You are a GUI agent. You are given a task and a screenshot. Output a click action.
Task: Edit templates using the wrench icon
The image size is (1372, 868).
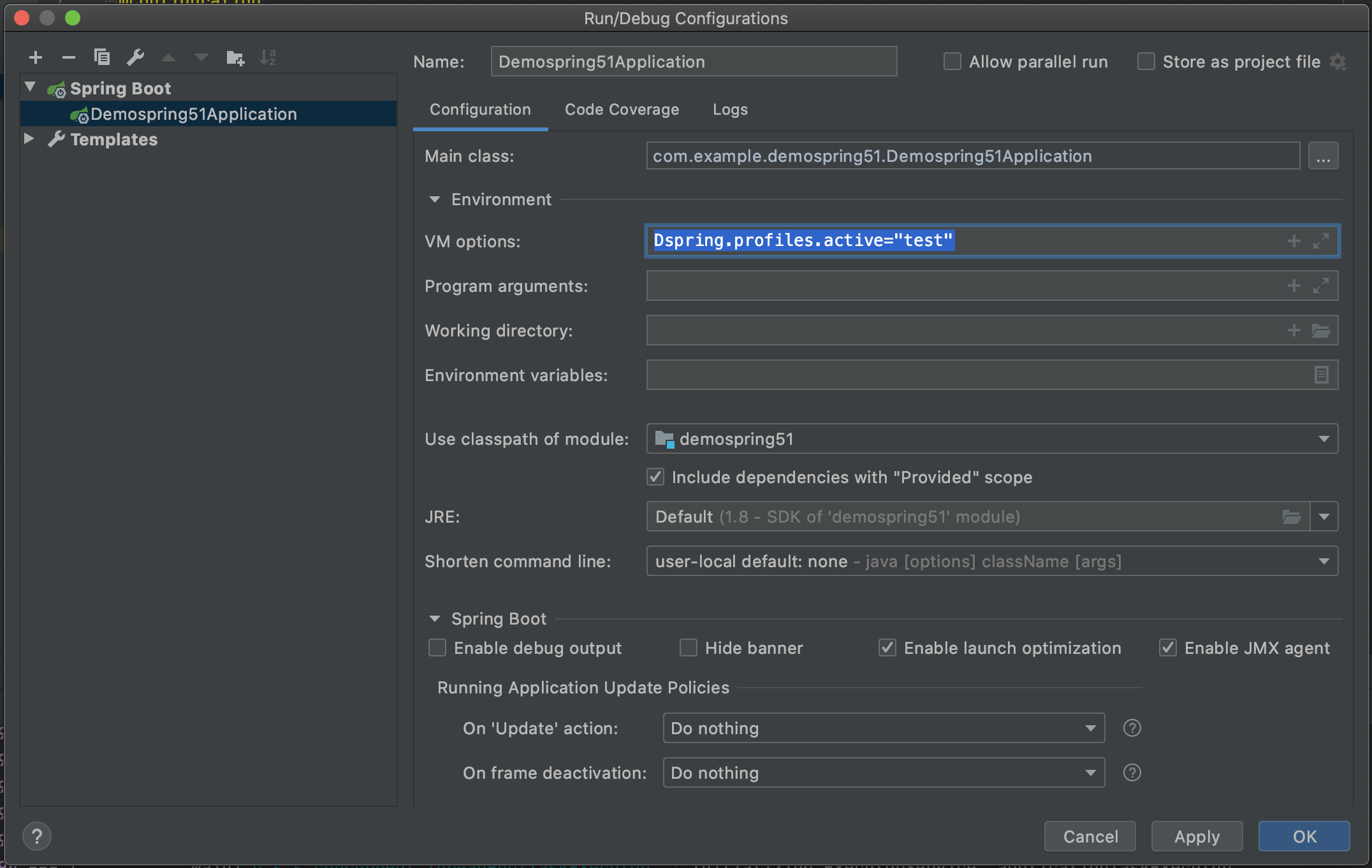(135, 58)
